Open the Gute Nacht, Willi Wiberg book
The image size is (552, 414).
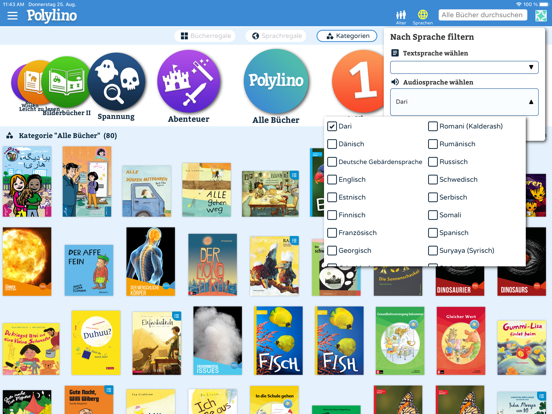(89, 400)
